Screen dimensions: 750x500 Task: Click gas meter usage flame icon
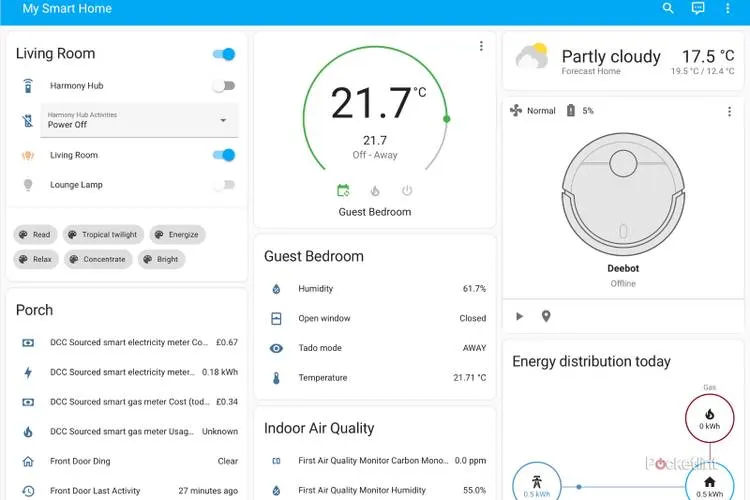click(28, 432)
